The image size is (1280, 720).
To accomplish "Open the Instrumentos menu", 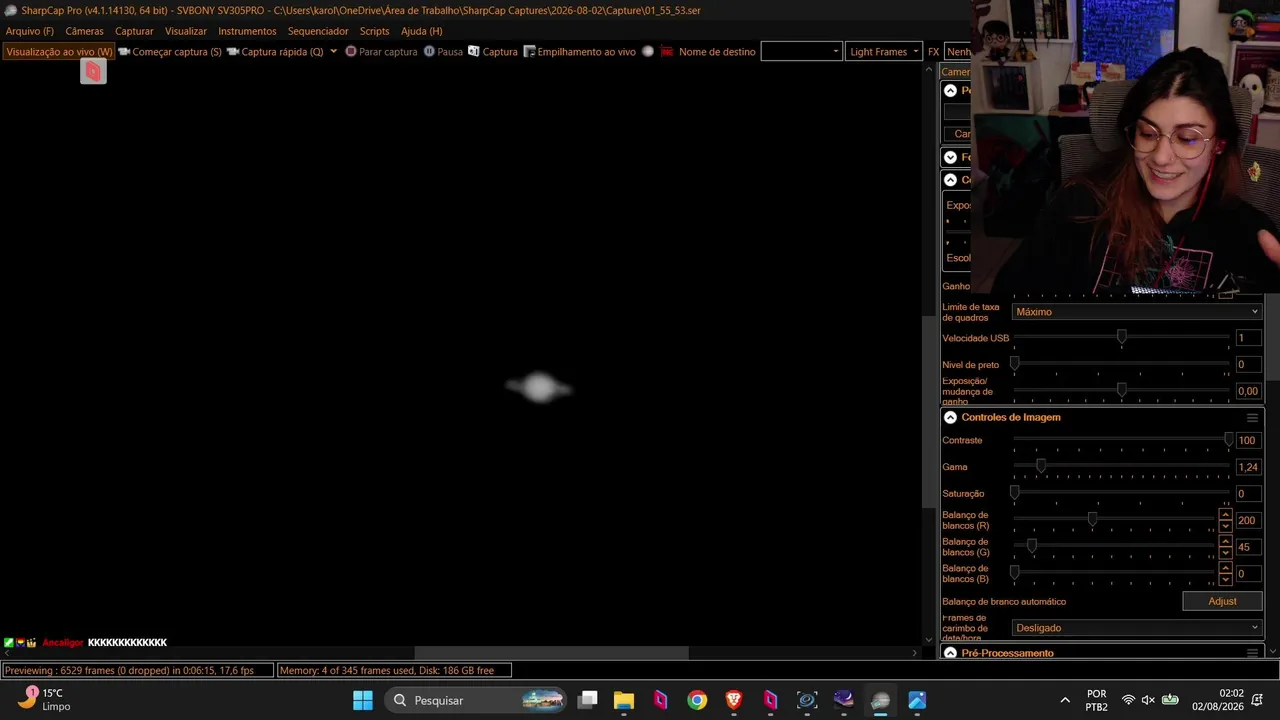I will (x=247, y=31).
